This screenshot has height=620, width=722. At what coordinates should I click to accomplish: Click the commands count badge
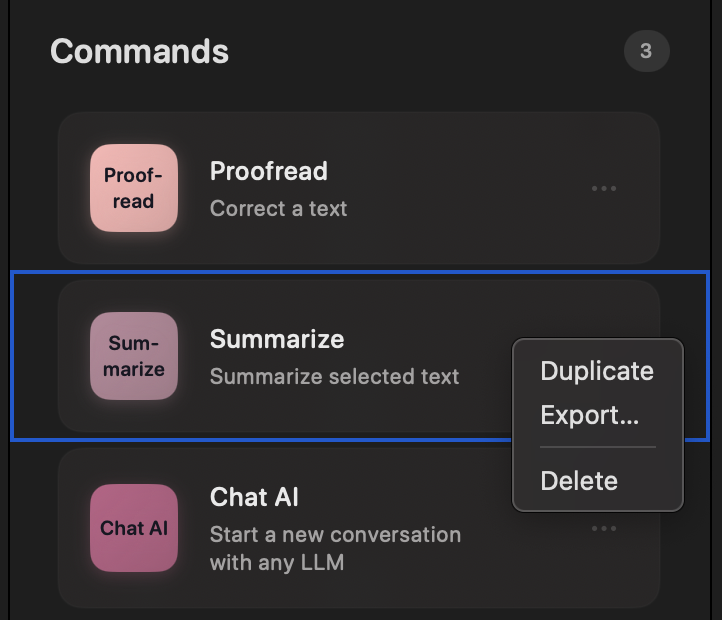click(x=646, y=51)
